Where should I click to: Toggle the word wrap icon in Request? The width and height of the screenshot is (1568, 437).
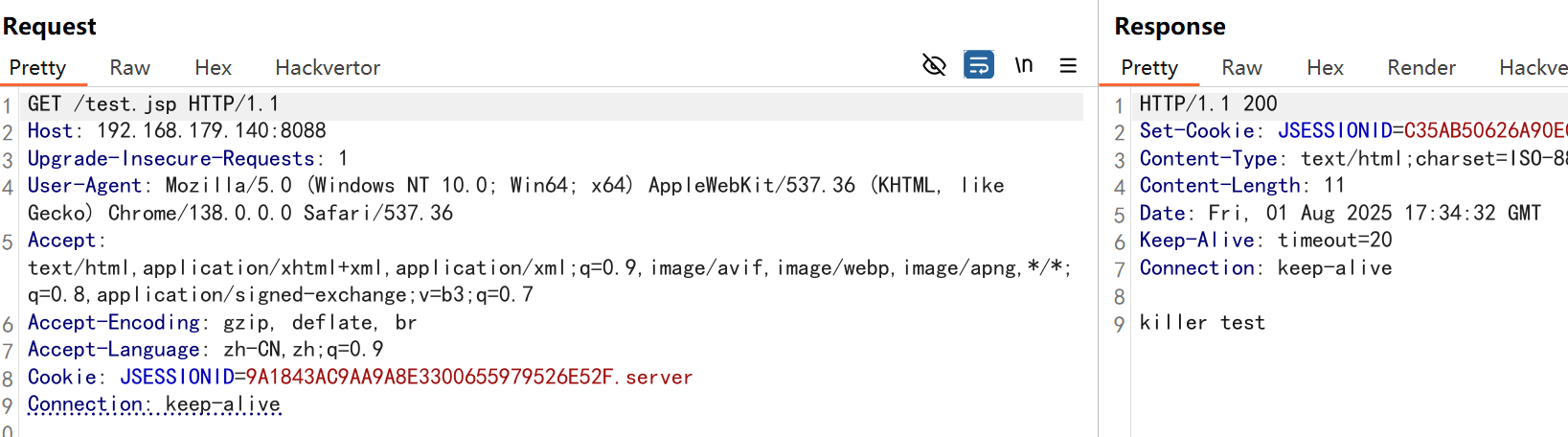point(978,65)
